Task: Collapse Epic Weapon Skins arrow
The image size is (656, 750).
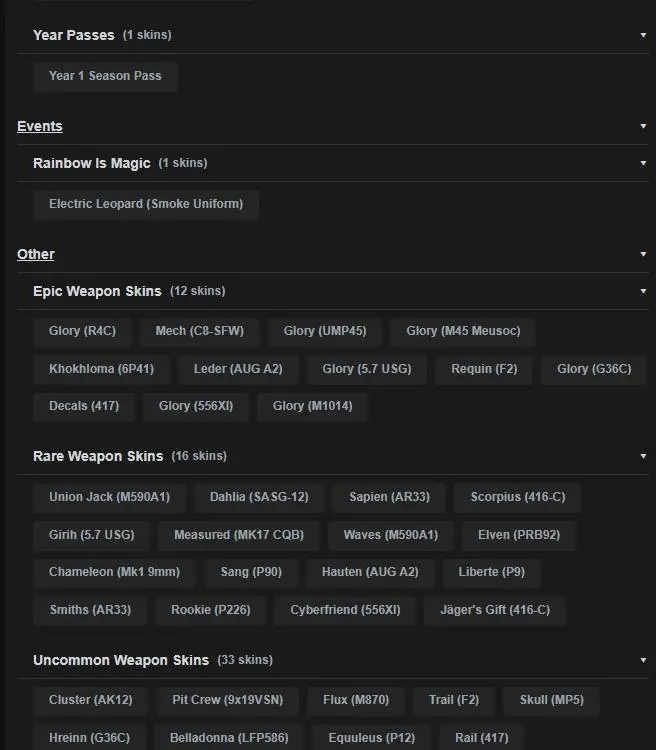Action: pos(644,291)
